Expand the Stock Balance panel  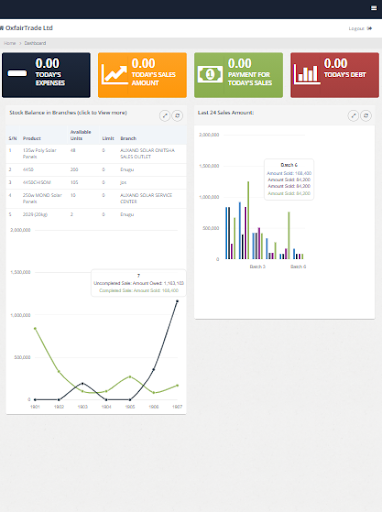(x=165, y=116)
